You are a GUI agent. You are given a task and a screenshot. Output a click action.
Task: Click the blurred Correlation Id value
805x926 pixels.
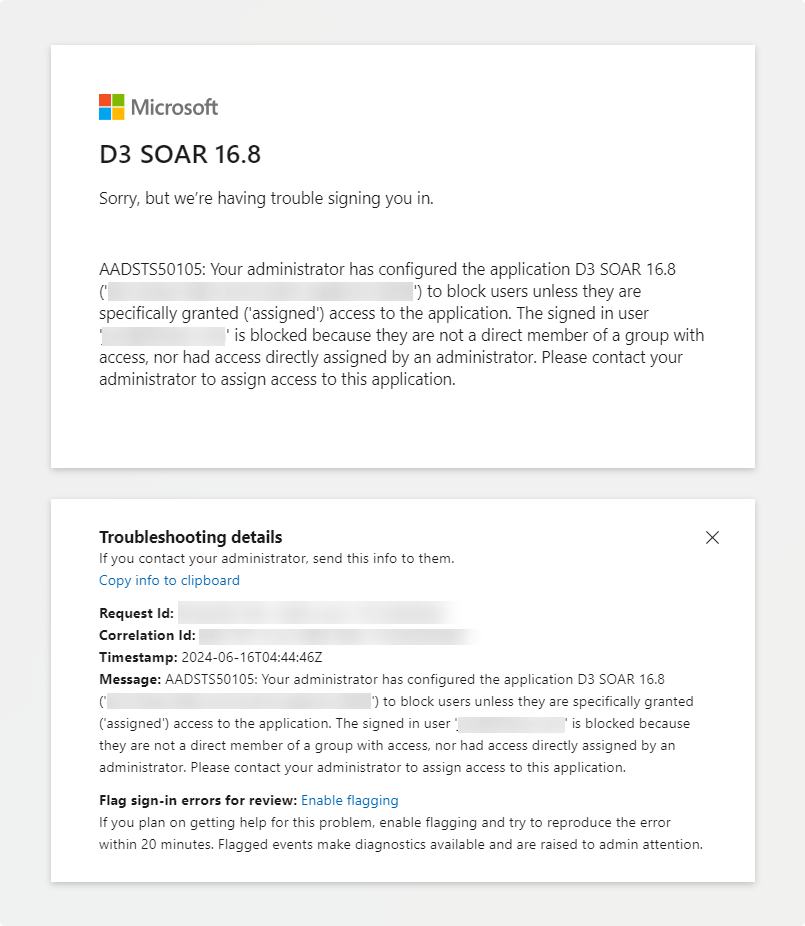click(340, 635)
